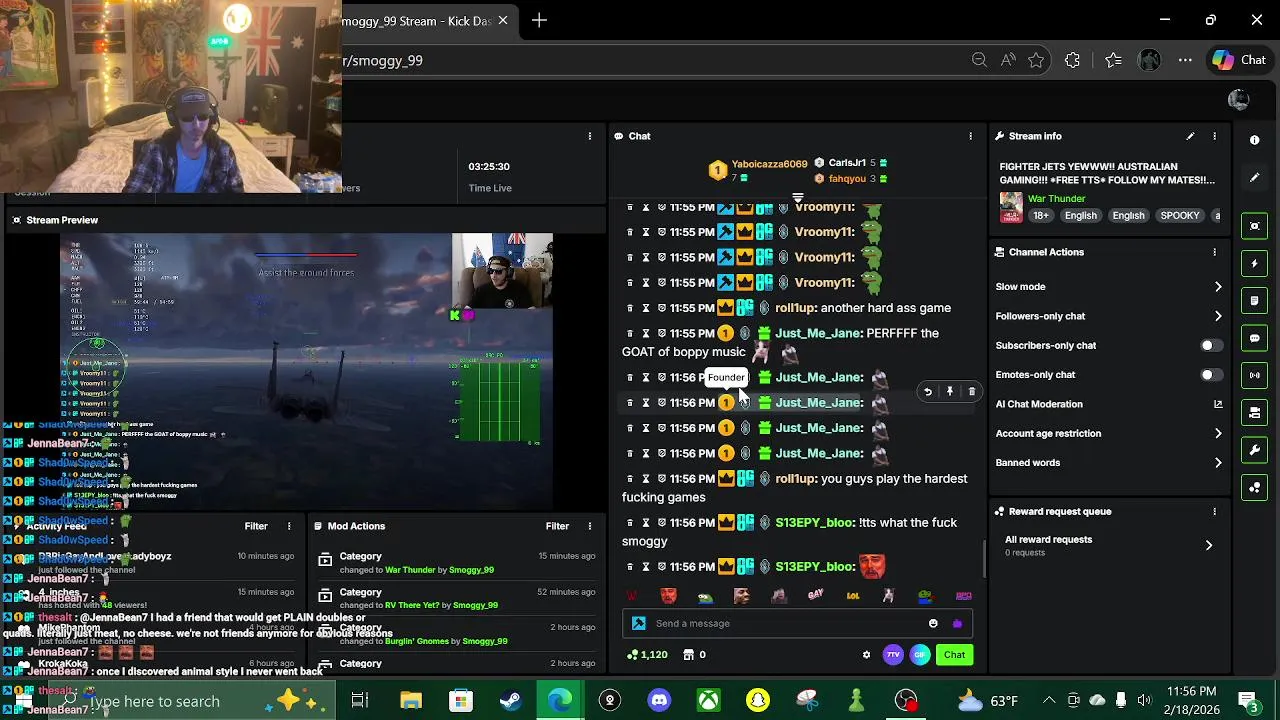Click the moderator gavel icon in message box
Image resolution: width=1280 pixels, height=720 pixels.
(639, 623)
